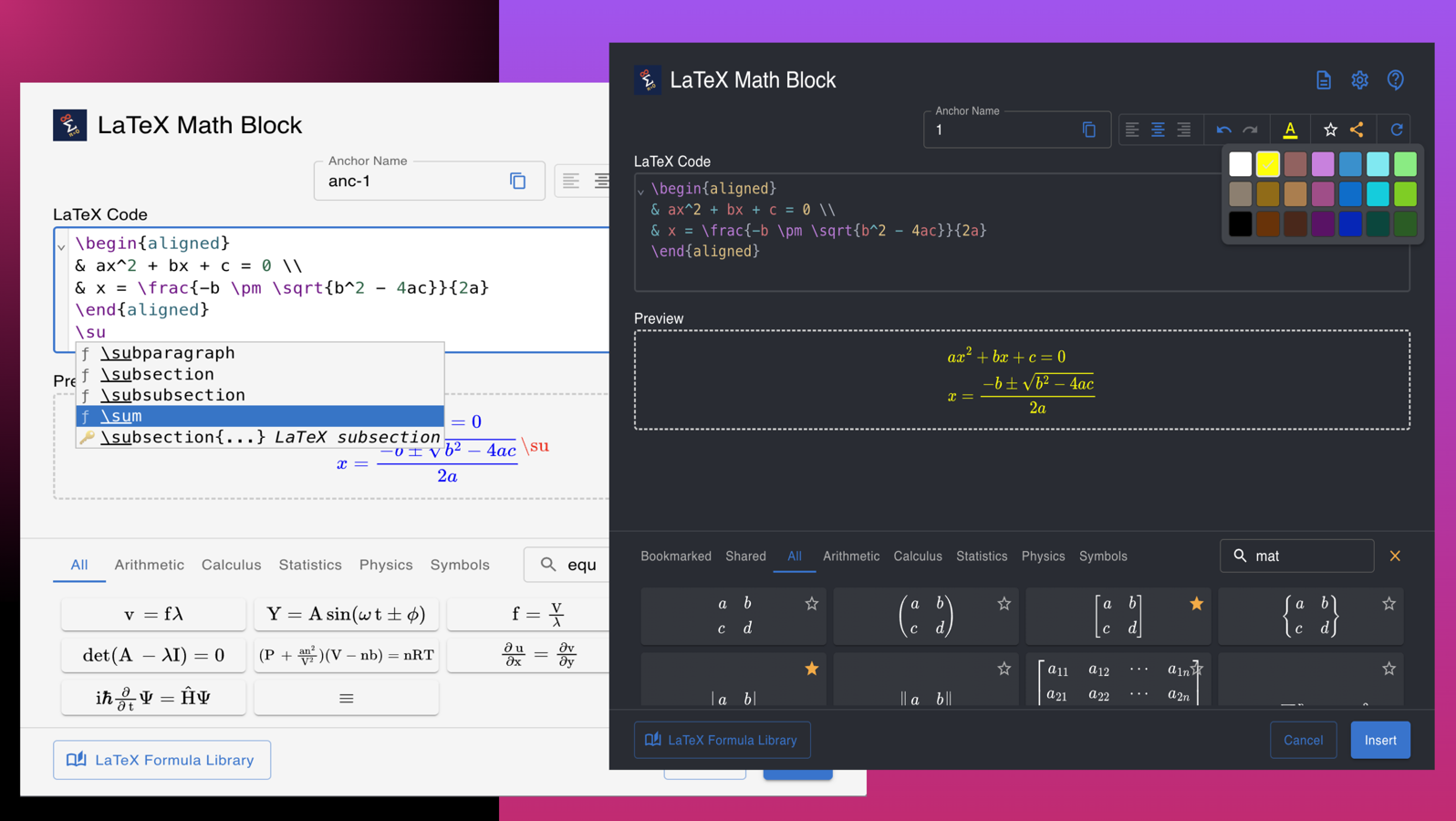Copy anchor name in dark window
The image size is (1456, 821).
(x=1088, y=130)
